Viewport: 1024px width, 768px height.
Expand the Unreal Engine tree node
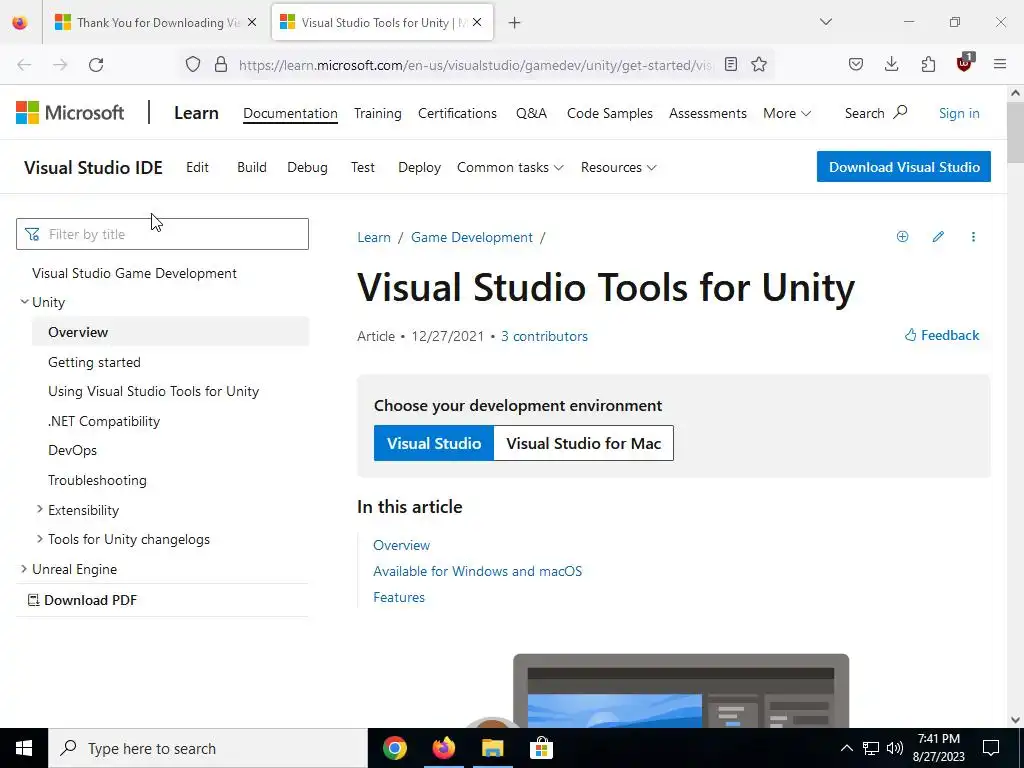click(24, 569)
